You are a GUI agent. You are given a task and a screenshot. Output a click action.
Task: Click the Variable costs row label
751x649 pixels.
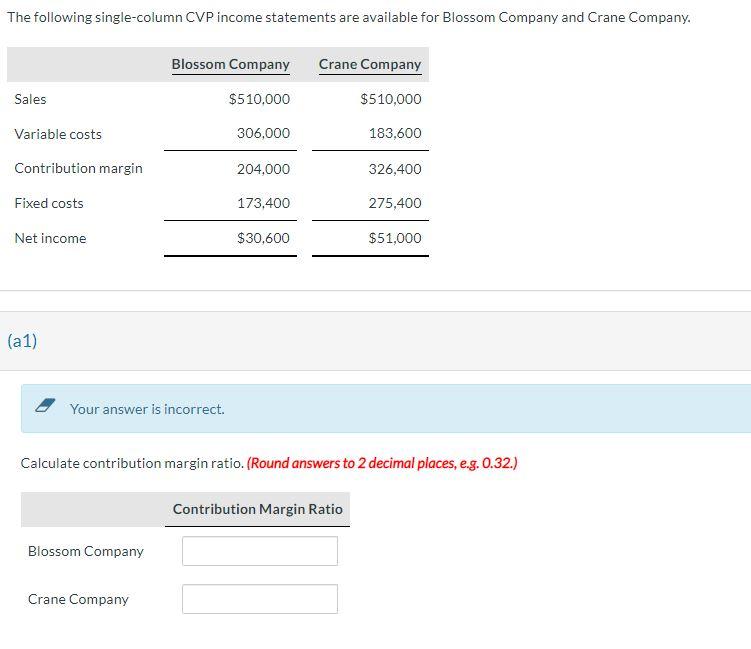(58, 134)
